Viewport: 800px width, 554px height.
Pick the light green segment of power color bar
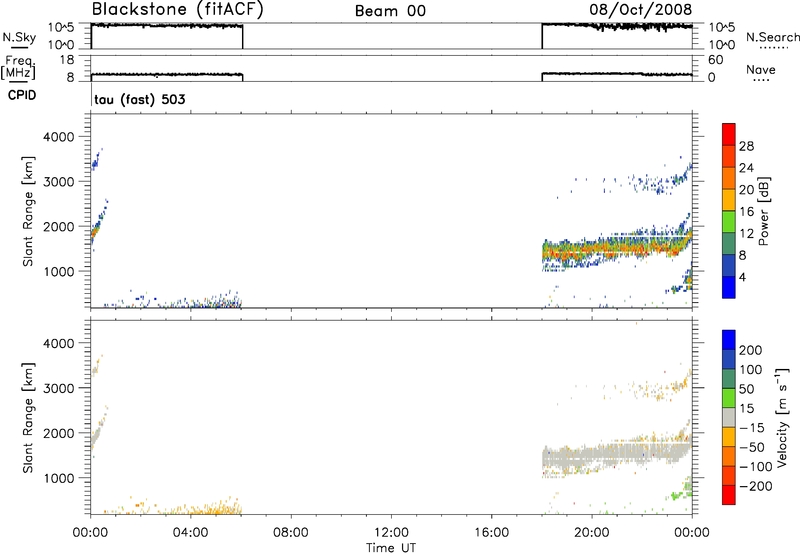[729, 221]
